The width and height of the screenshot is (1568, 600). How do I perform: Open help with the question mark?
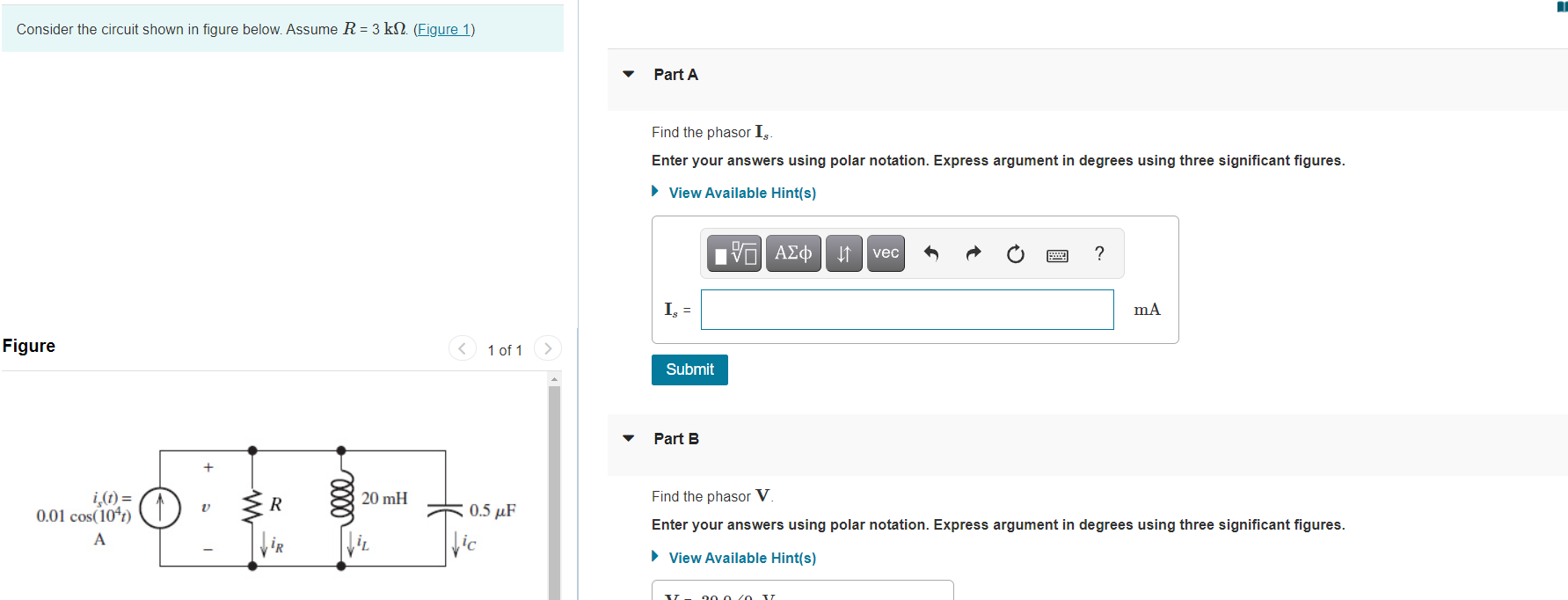[1099, 253]
